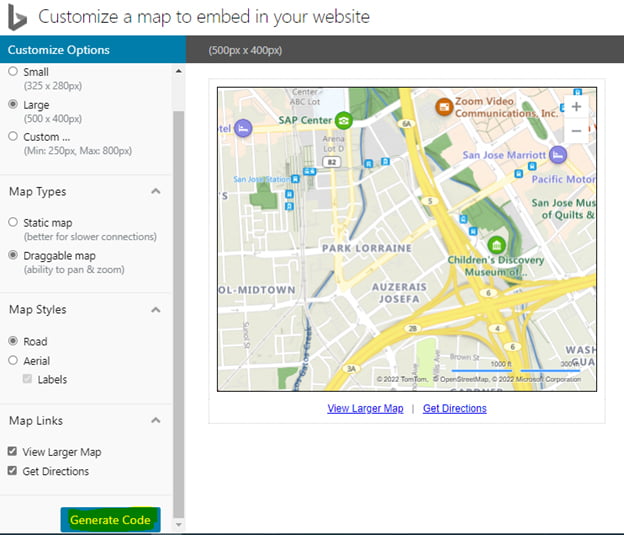This screenshot has width=624, height=535.
Task: Toggle the Get Directions checkbox
Action: point(12,471)
